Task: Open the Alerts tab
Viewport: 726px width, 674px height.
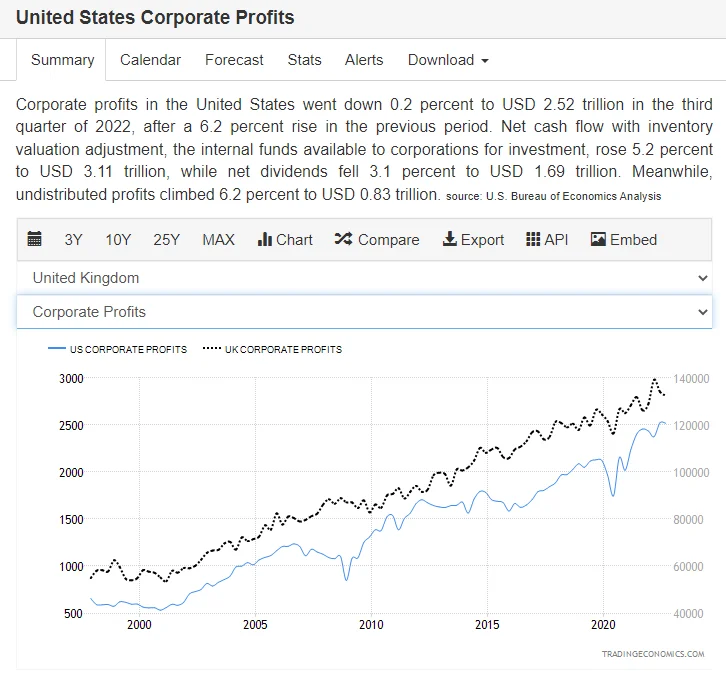Action: (x=364, y=60)
